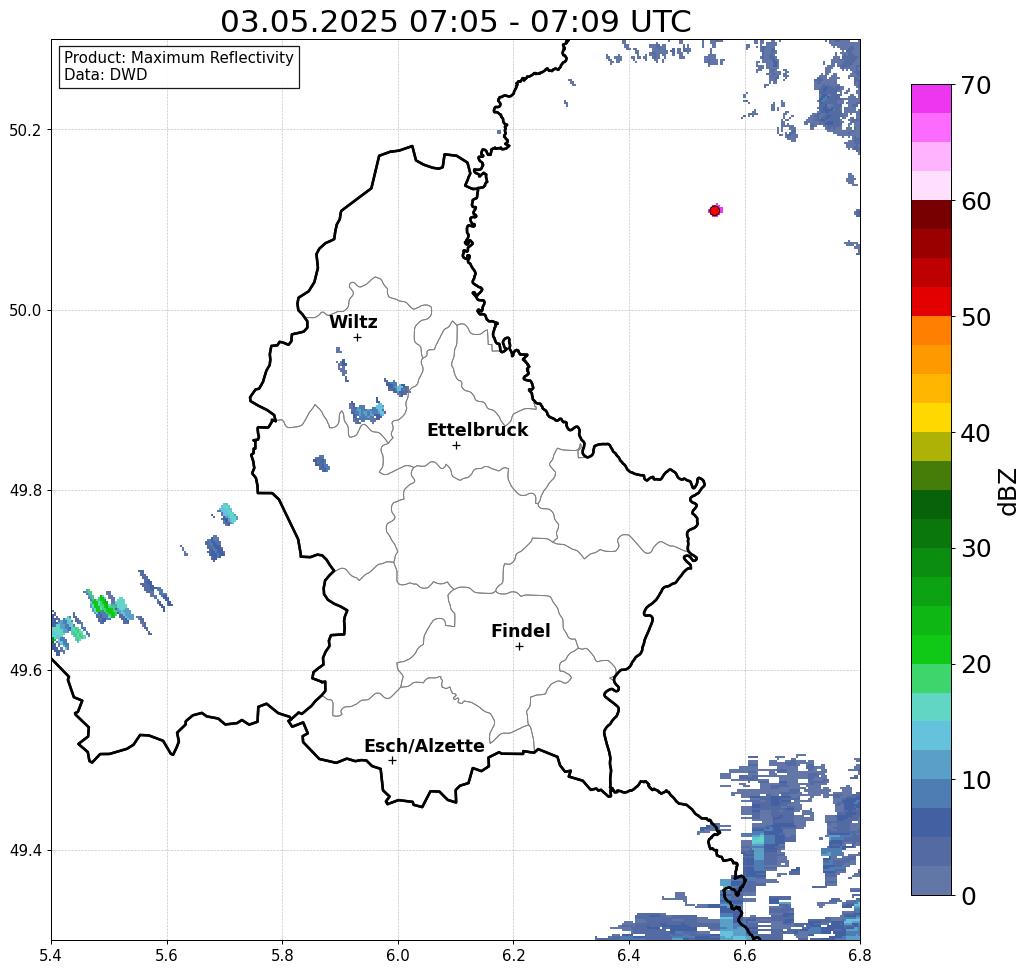This screenshot has height=973, width=1029.
Task: Click the 0 tick on the colorbar
Action: 968,896
